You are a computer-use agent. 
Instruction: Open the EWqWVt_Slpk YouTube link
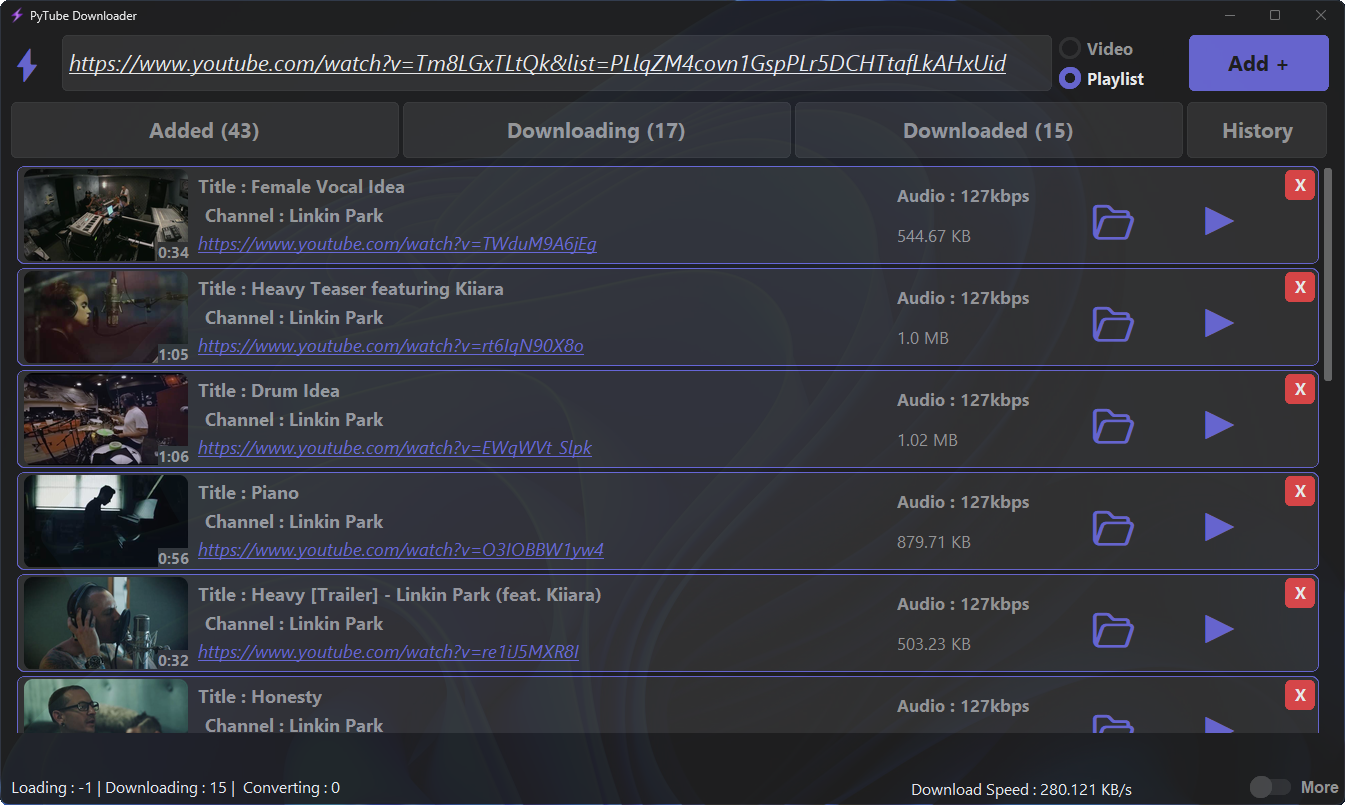point(394,448)
